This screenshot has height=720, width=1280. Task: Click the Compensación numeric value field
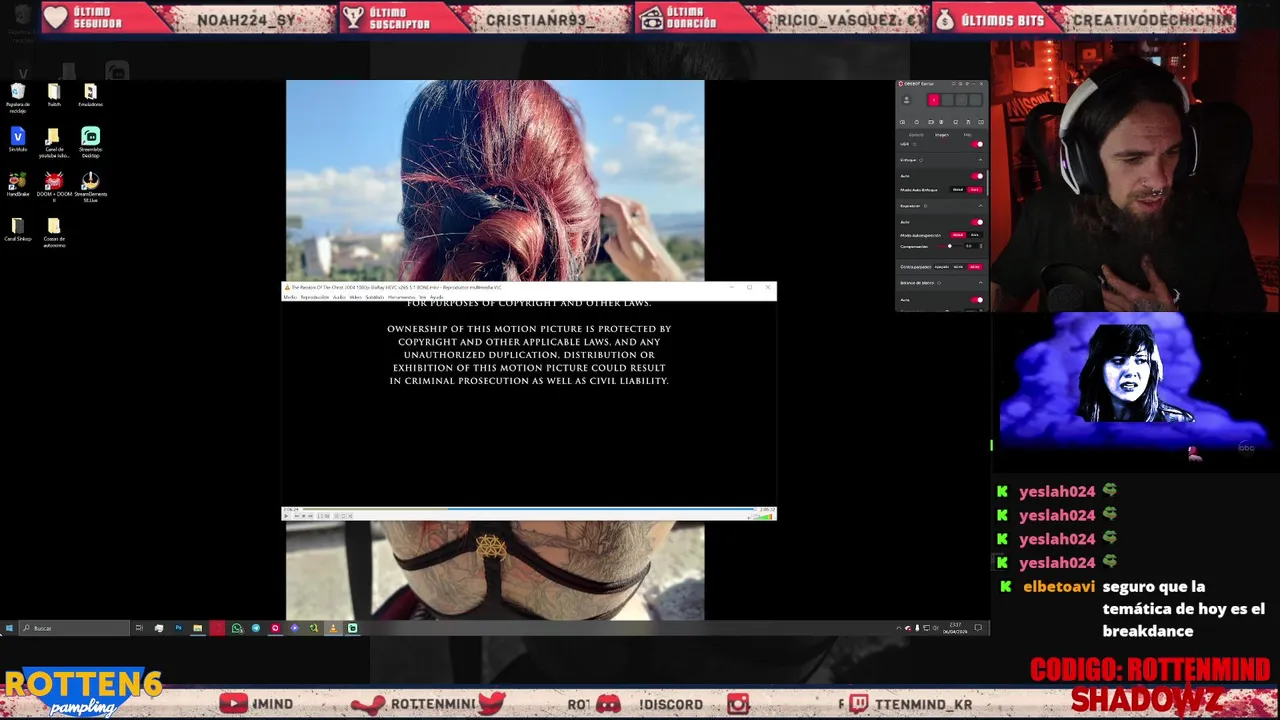[969, 246]
